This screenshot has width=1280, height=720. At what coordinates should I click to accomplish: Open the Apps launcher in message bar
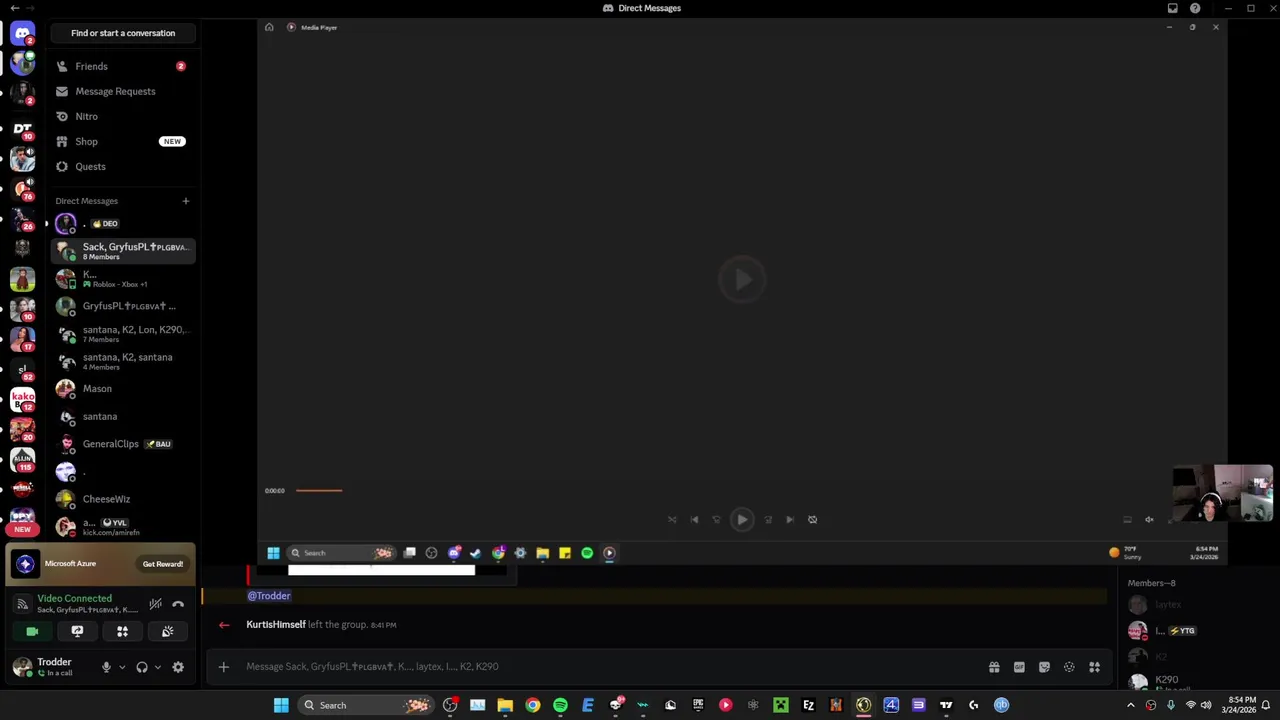pos(1094,667)
